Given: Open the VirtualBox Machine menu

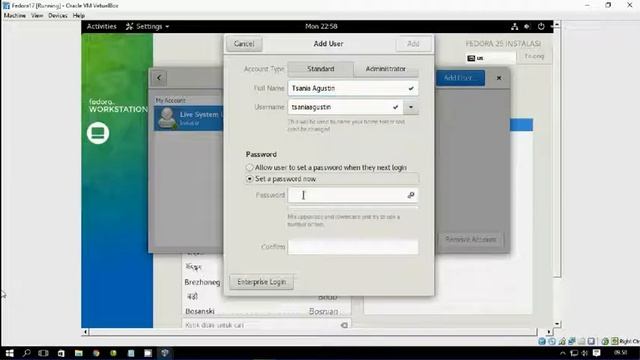Looking at the screenshot, I should coord(15,16).
